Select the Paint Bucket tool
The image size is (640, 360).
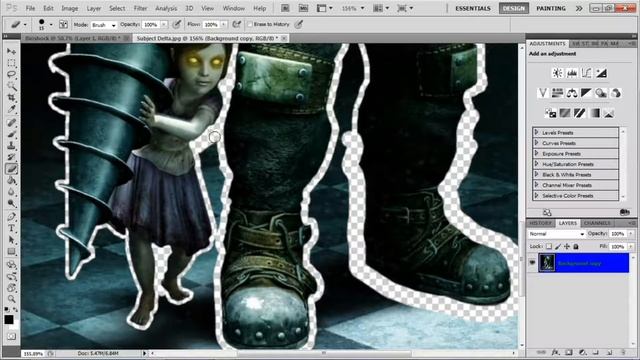click(11, 180)
